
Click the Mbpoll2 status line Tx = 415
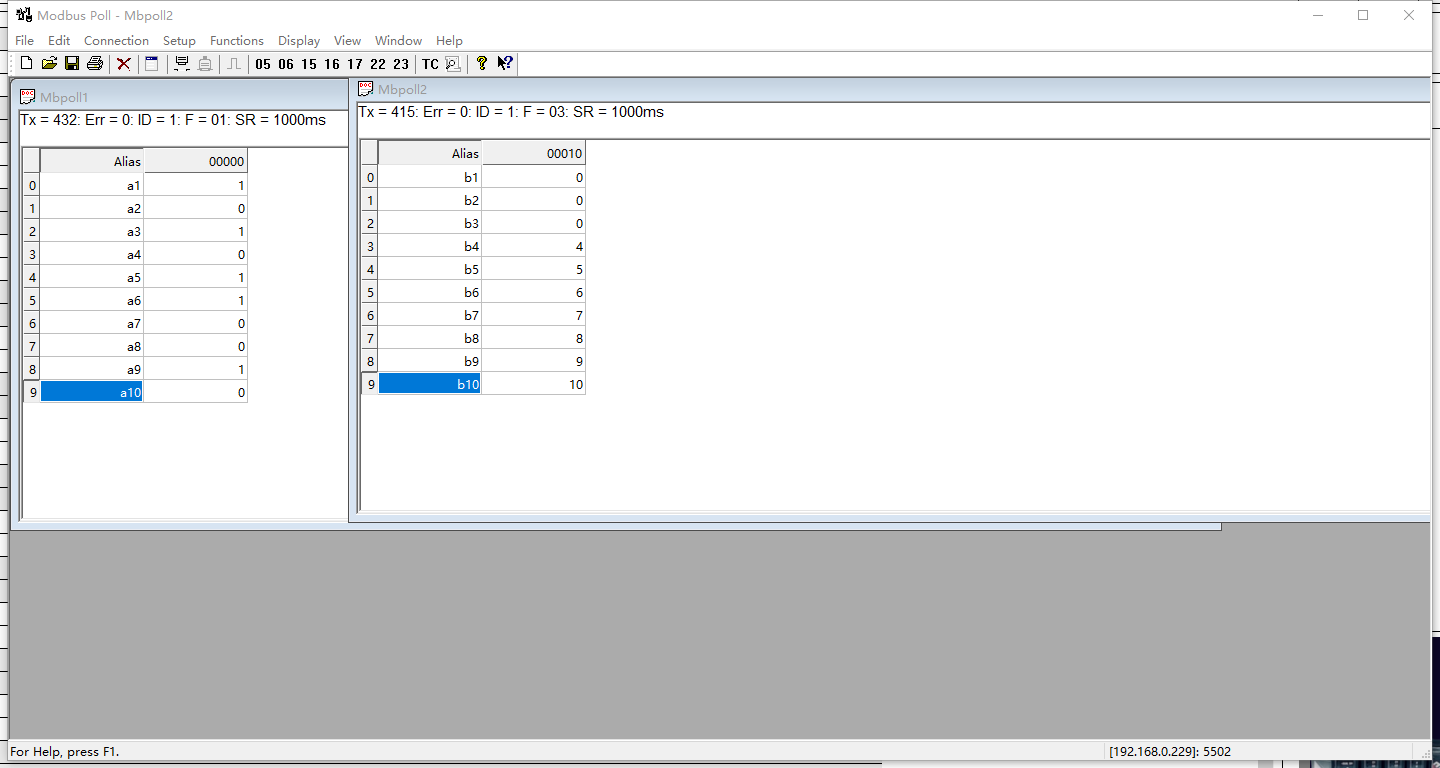(x=511, y=112)
